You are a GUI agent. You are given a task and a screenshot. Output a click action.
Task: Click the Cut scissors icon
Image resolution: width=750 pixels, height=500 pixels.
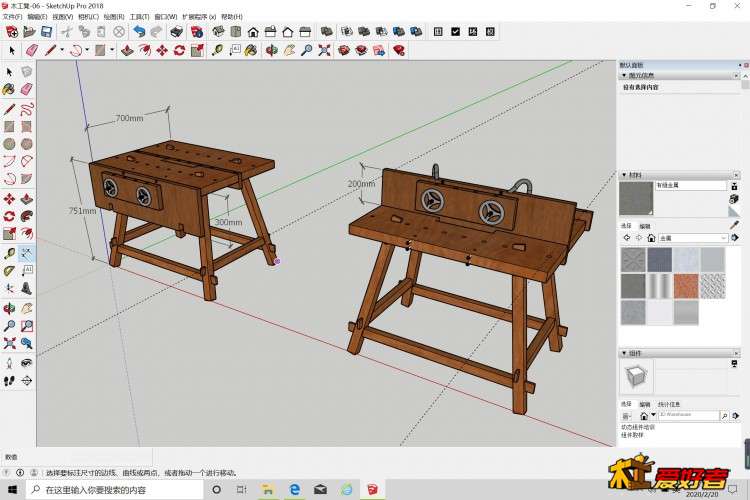pyautogui.click(x=67, y=32)
